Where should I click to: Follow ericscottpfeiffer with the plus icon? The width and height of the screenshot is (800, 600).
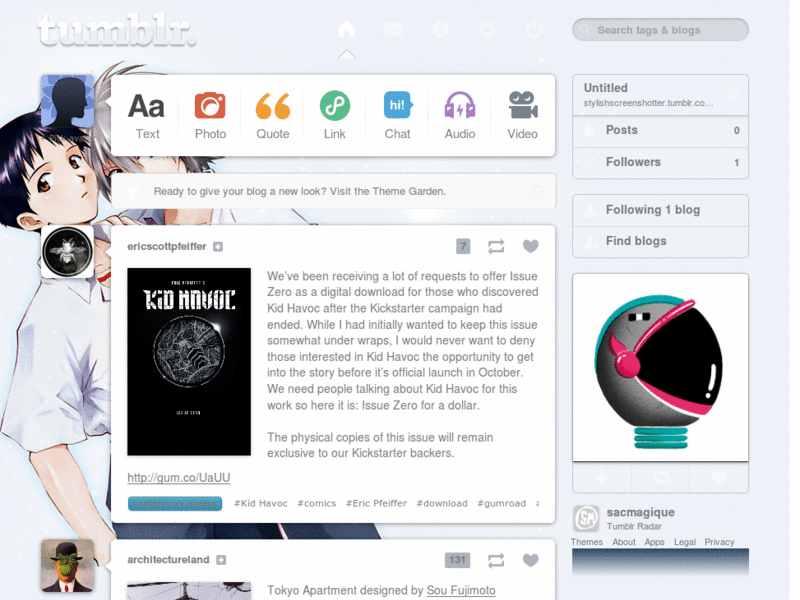[x=218, y=247]
